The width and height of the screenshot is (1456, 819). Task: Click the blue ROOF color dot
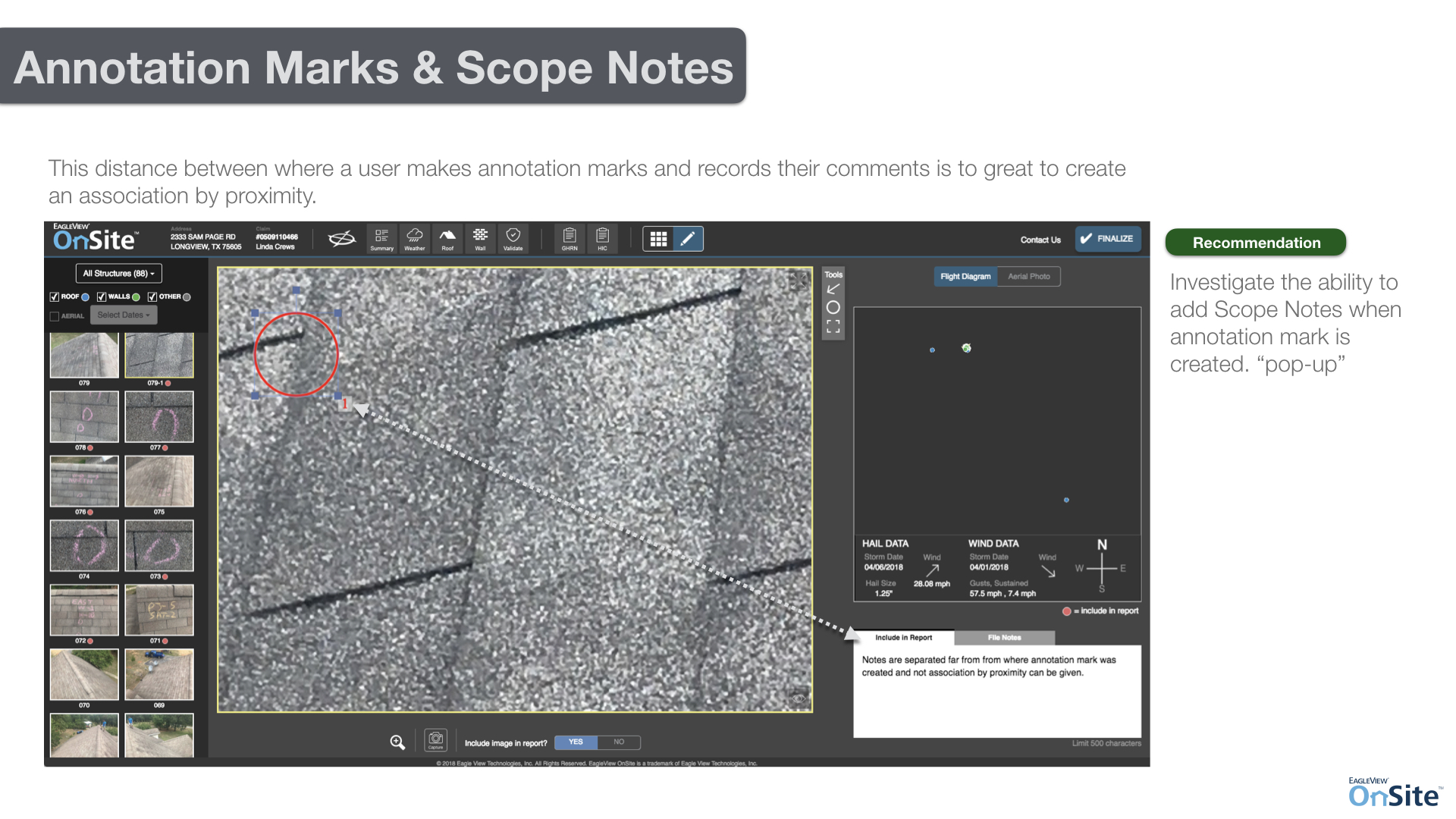[x=85, y=297]
